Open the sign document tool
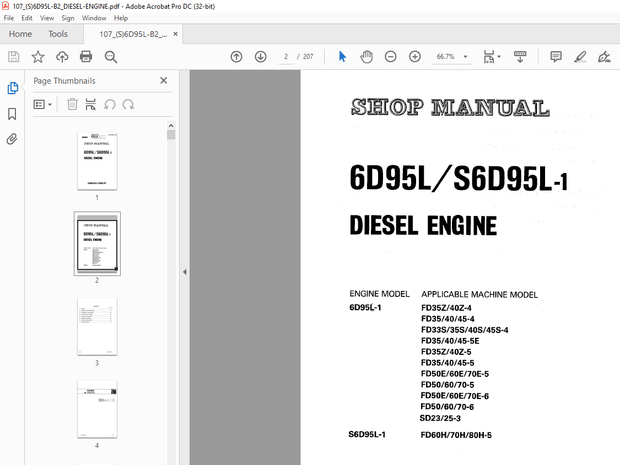620x465 pixels. [x=604, y=57]
